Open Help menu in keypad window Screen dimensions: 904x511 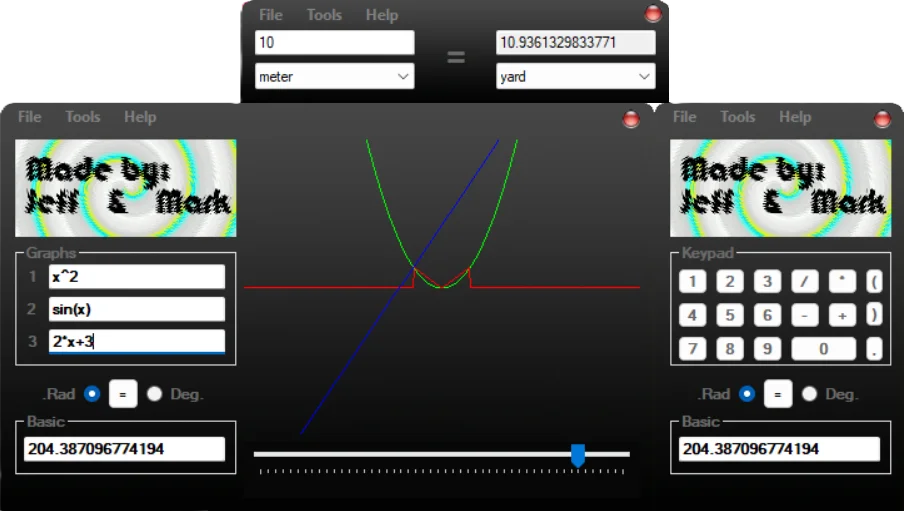point(795,117)
